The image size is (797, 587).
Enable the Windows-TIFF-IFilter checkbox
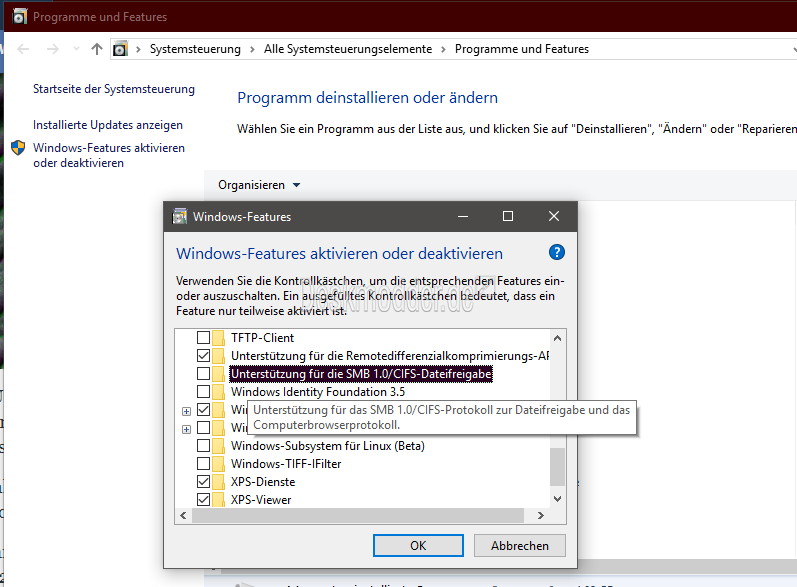click(x=203, y=464)
